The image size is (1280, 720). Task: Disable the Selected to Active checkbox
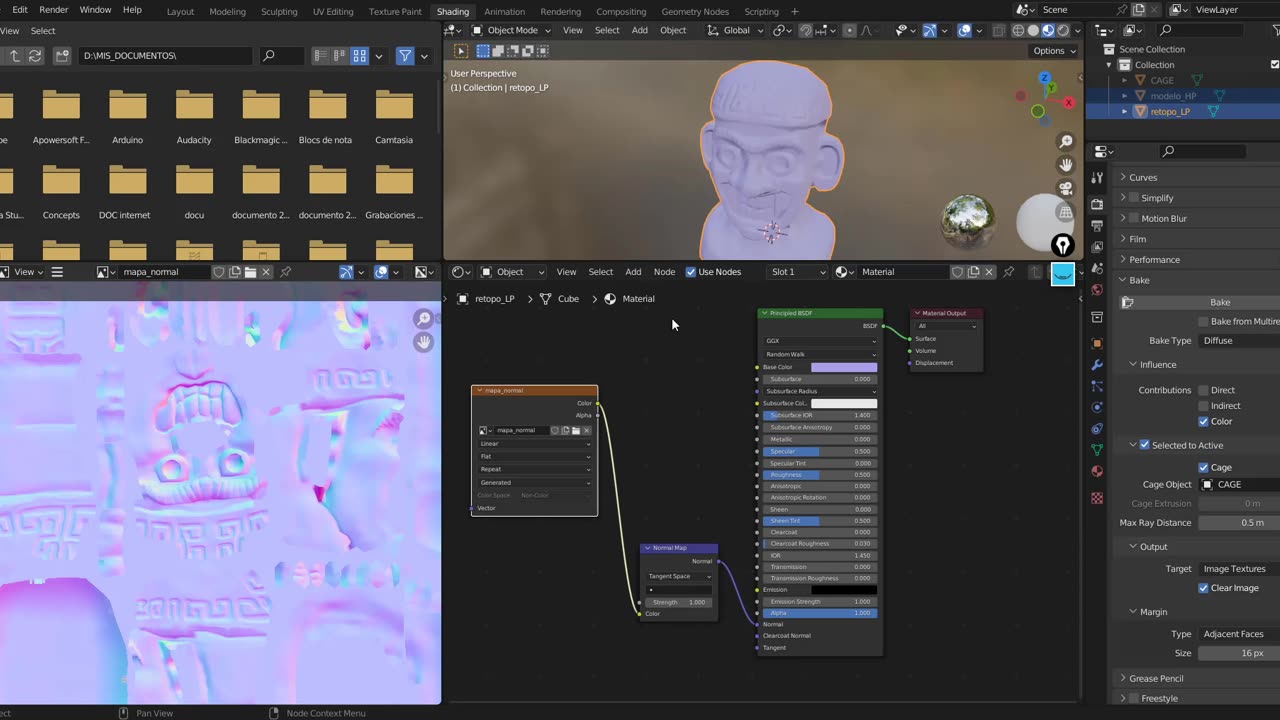click(x=1145, y=445)
